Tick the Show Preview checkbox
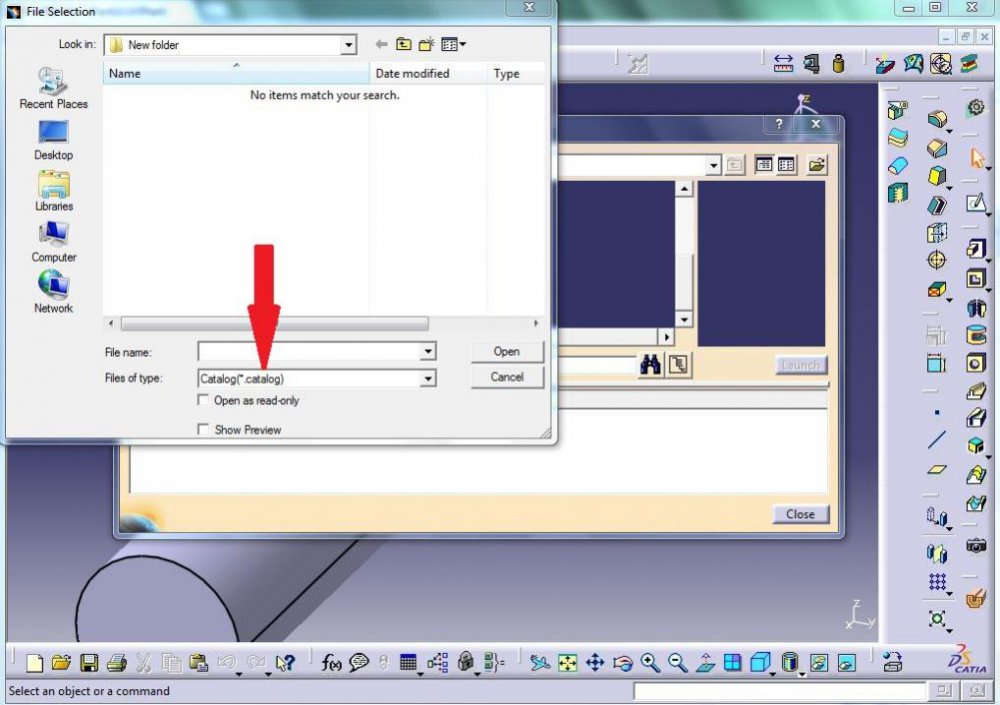This screenshot has height=705, width=1000. 204,430
